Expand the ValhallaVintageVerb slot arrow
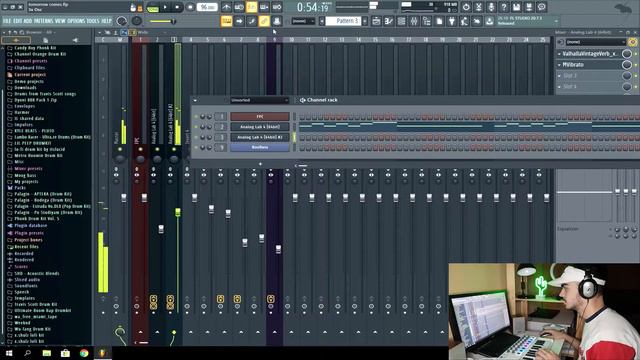 click(x=560, y=54)
